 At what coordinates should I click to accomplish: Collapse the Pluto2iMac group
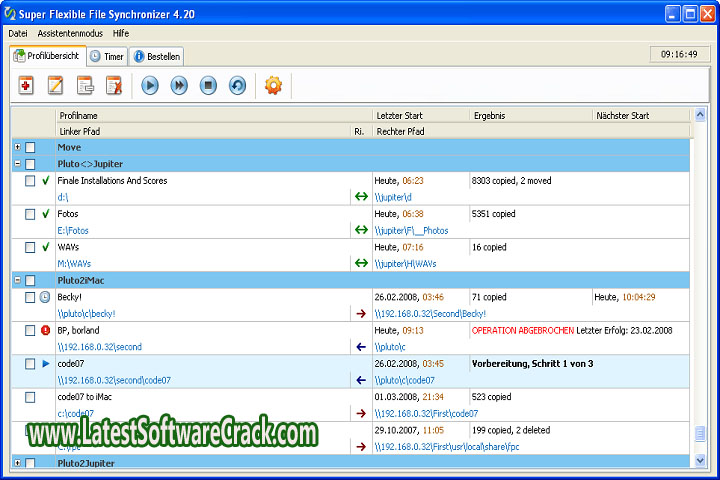(17, 280)
